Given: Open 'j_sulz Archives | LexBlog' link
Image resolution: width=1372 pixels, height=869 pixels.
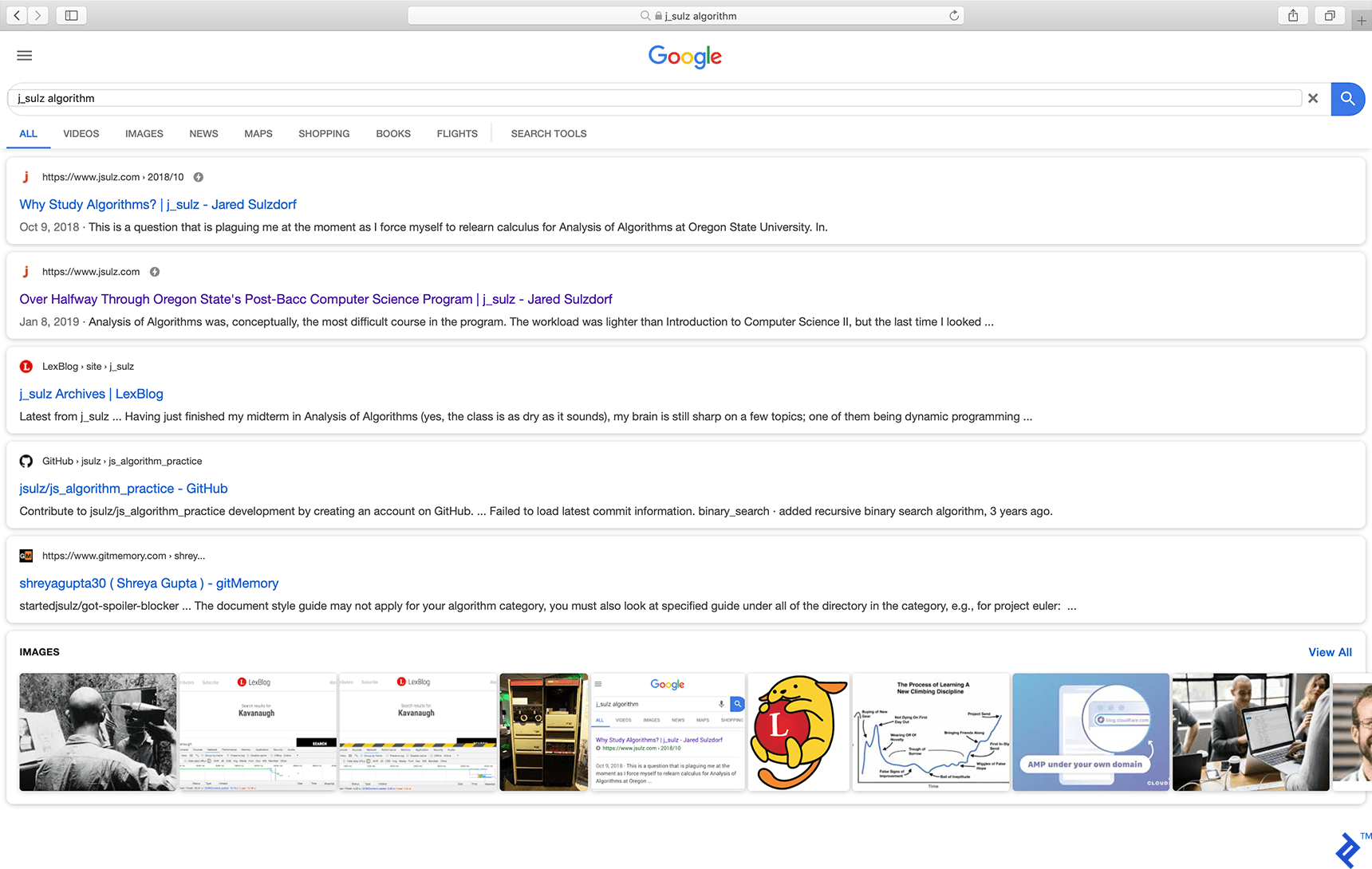Looking at the screenshot, I should point(91,394).
